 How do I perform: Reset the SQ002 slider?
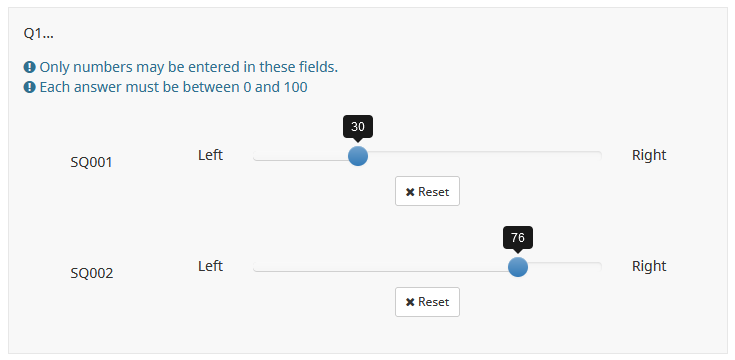427,302
